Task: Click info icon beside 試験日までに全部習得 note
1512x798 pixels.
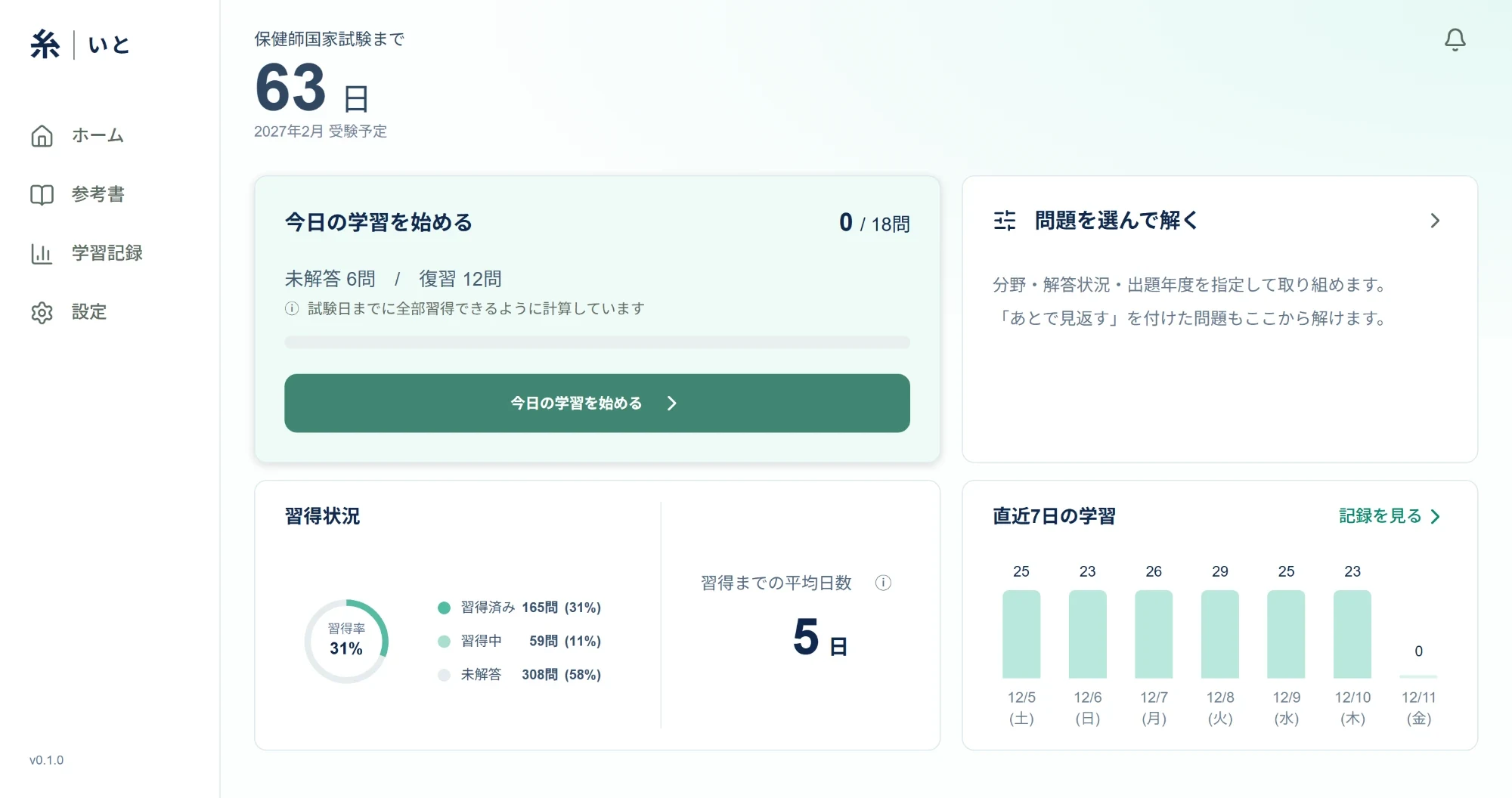Action: pyautogui.click(x=292, y=308)
